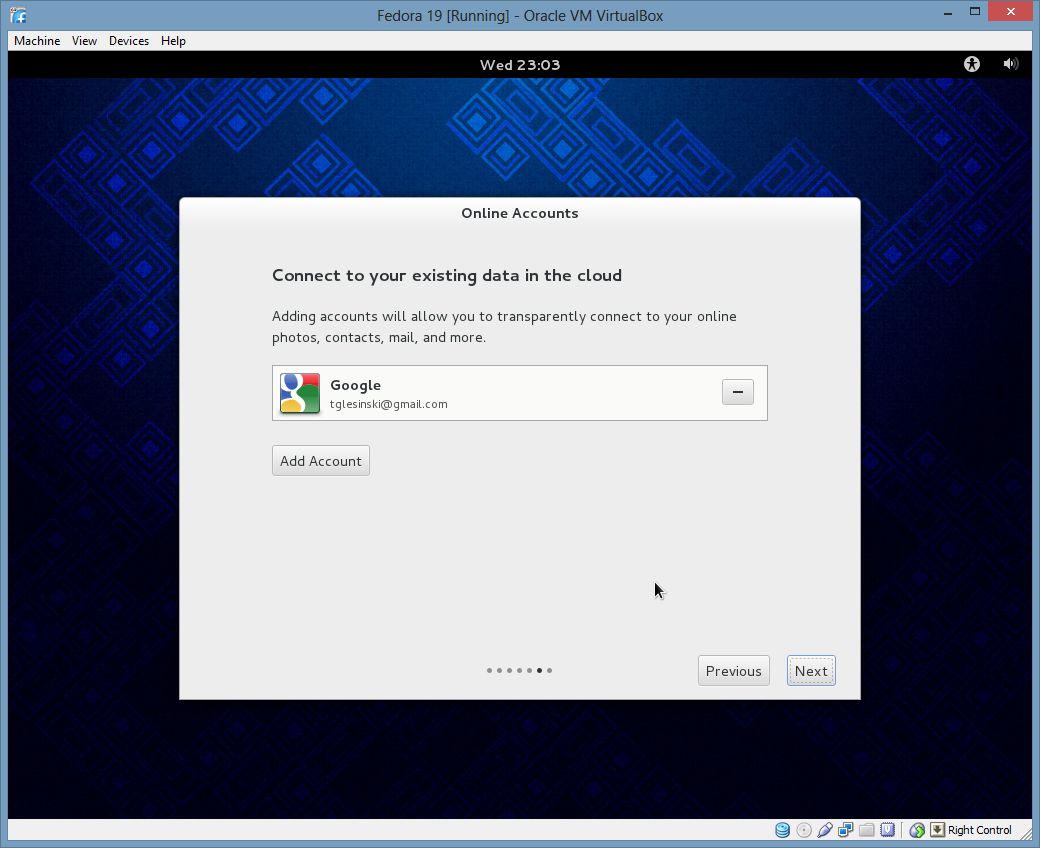
Task: Click the network adapters status icon
Action: coord(846,830)
